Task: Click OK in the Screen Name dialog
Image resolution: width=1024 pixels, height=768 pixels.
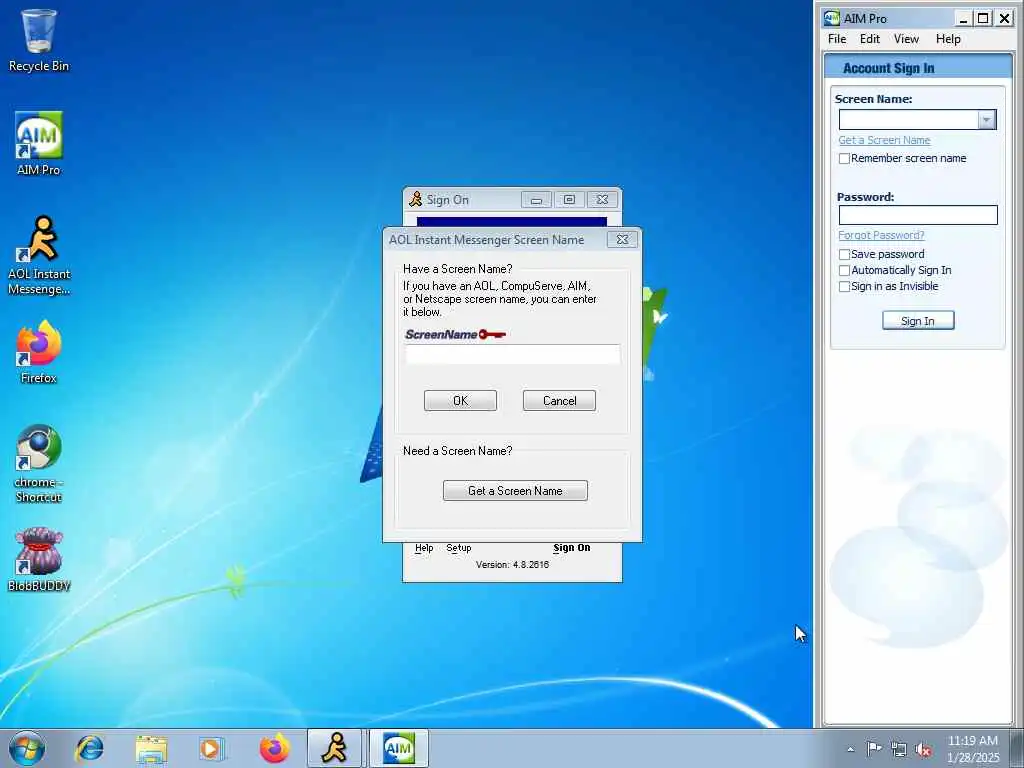Action: (460, 400)
